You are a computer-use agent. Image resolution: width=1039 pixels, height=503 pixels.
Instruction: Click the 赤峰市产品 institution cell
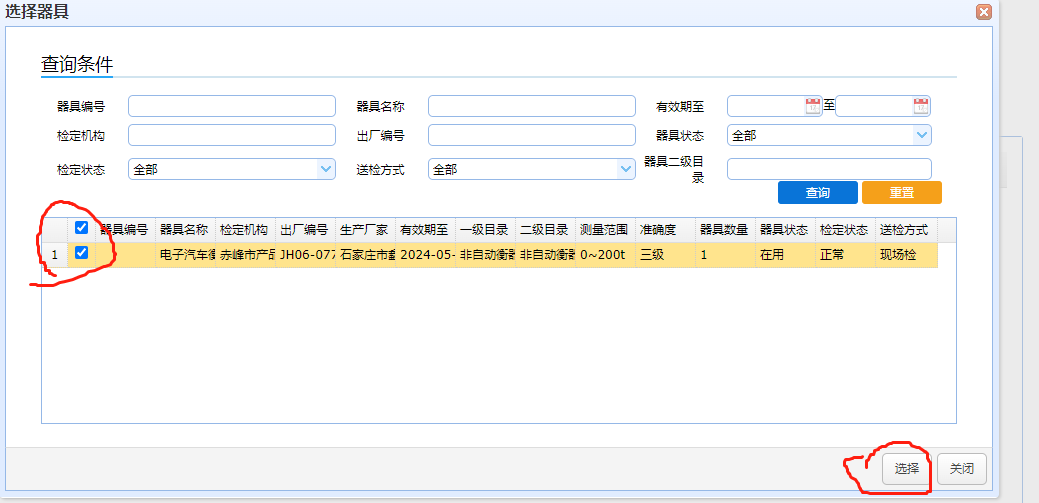(x=245, y=254)
